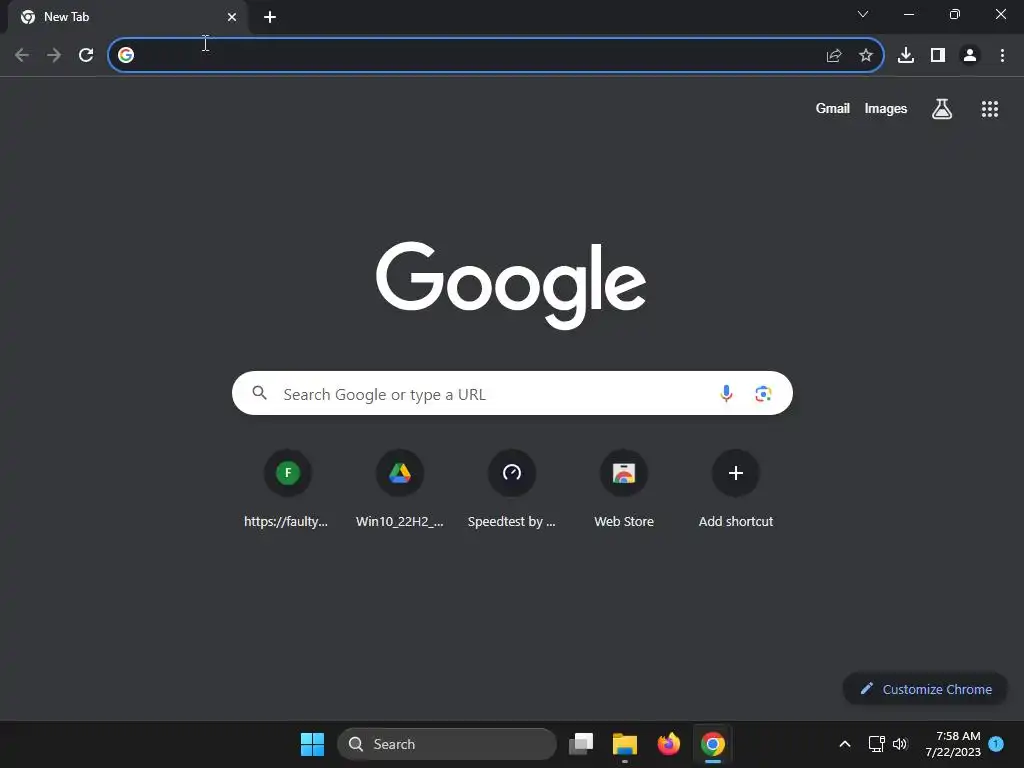Search by image with Google Lens icon
Viewport: 1024px width, 768px height.
(763, 394)
